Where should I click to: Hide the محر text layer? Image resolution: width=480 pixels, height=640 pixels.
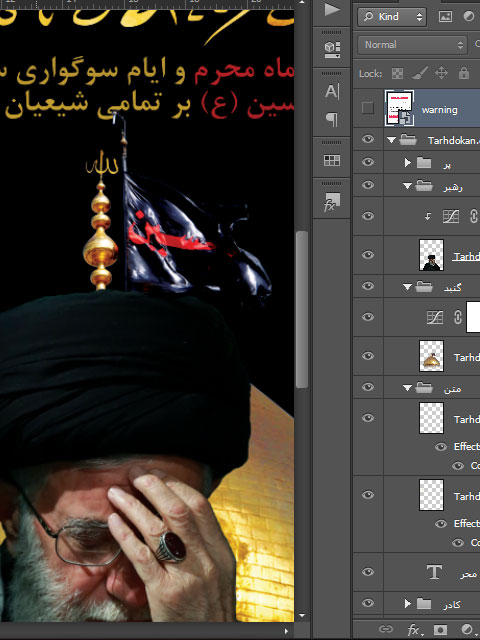368,572
